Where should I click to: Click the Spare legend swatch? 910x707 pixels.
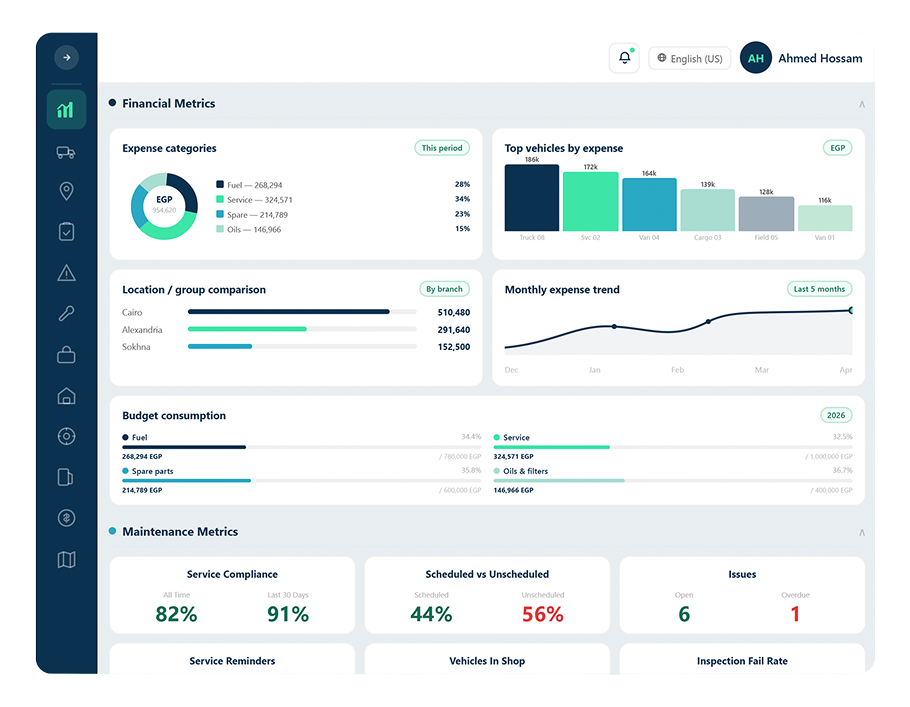click(x=220, y=214)
